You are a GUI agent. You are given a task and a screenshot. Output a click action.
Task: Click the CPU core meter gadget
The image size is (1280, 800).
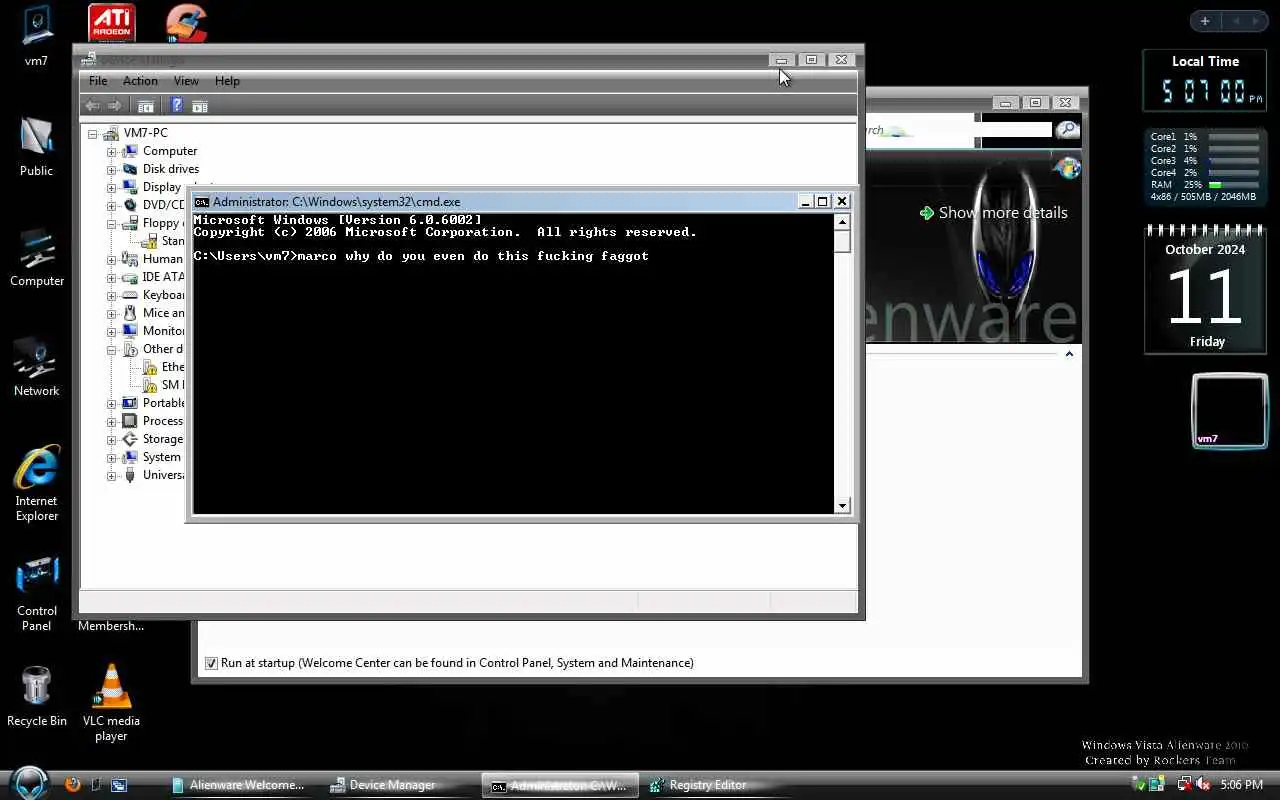tap(1205, 167)
